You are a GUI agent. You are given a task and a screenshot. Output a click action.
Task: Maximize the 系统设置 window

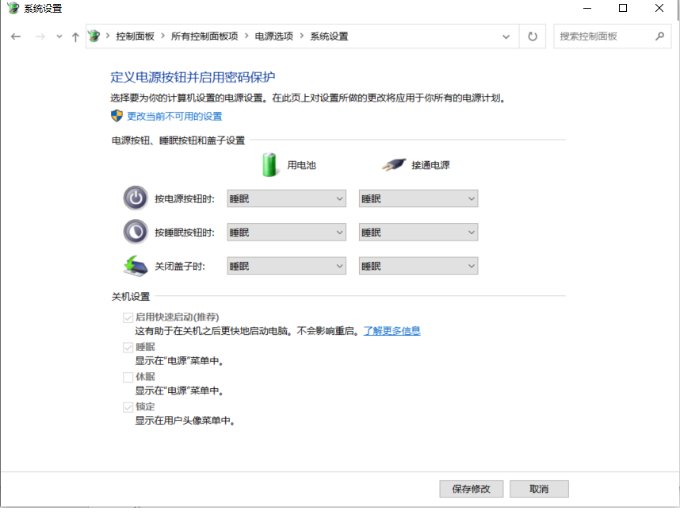click(x=623, y=8)
